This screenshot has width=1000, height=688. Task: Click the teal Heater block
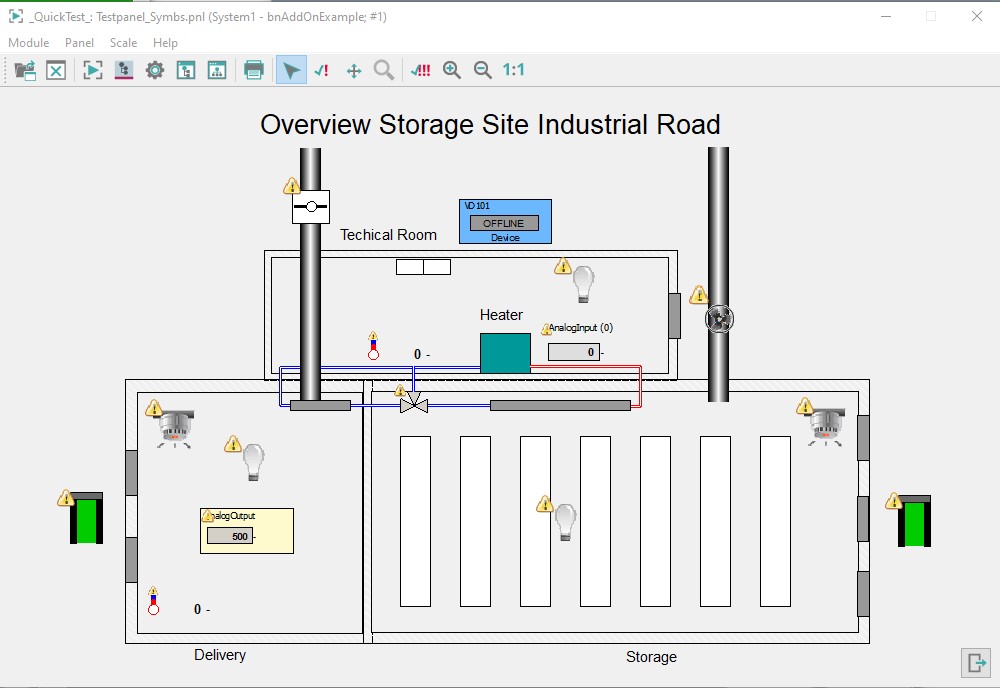point(505,353)
